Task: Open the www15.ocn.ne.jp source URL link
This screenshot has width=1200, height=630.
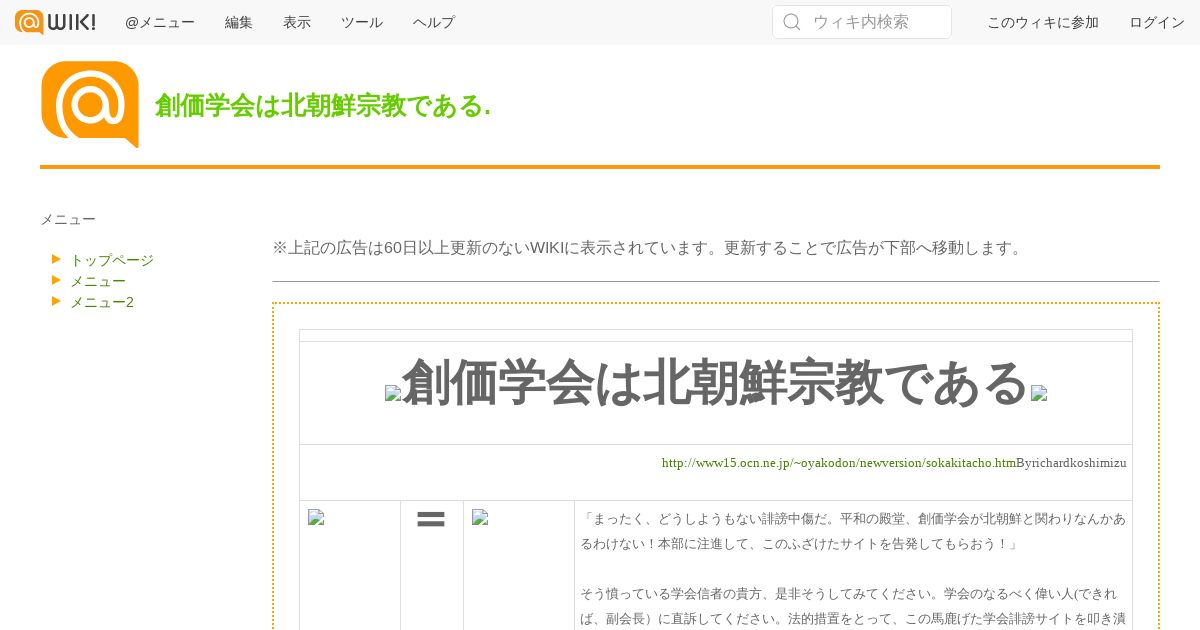Action: point(839,463)
